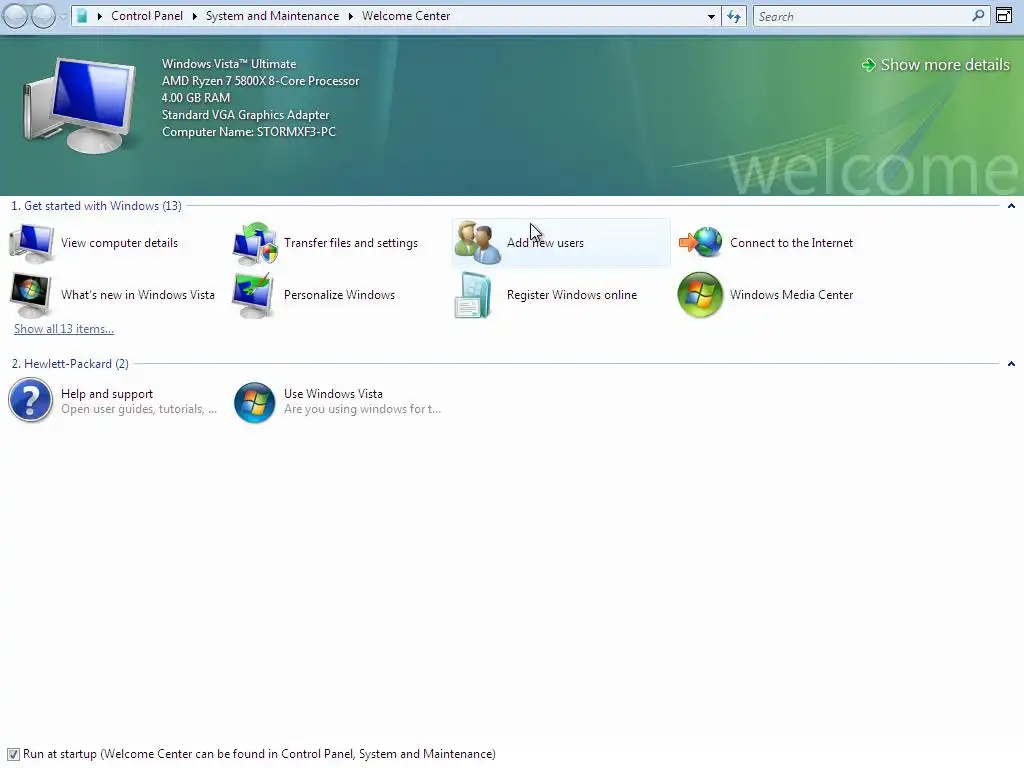Click the Register Windows online icon
1024x768 pixels.
pyautogui.click(x=473, y=295)
